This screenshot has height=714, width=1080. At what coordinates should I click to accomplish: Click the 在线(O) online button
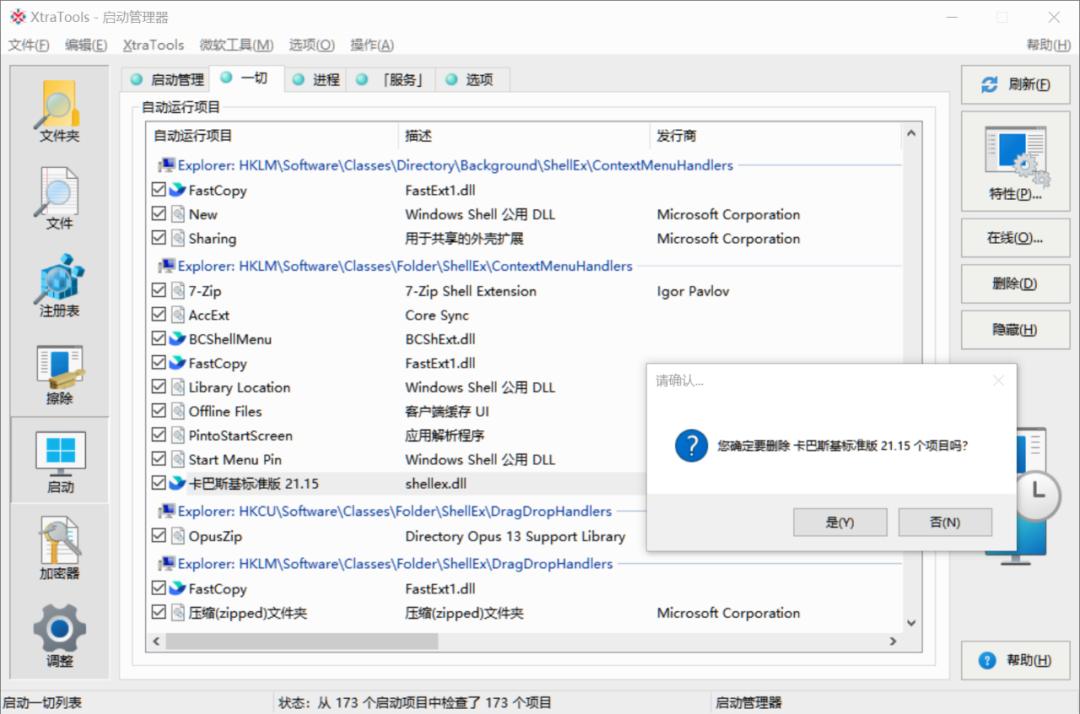[x=1014, y=236]
